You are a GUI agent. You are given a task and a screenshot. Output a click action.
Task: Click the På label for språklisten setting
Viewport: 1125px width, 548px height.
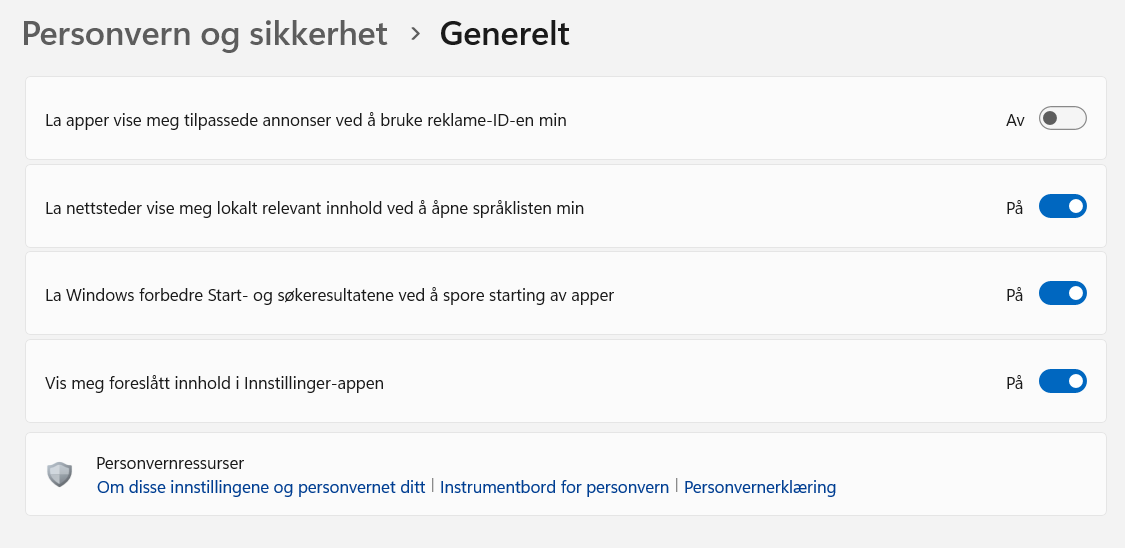(1015, 208)
